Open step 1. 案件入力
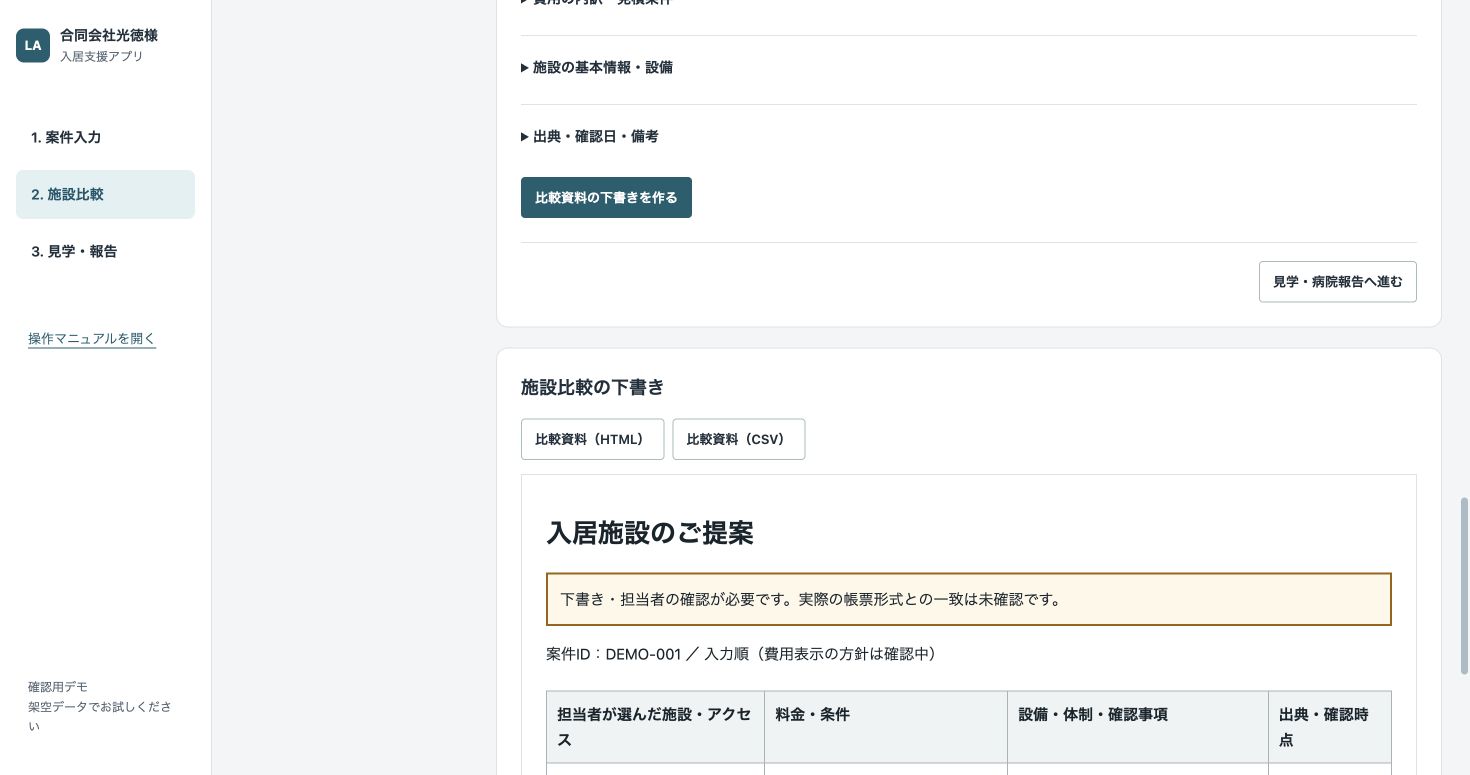 point(105,137)
